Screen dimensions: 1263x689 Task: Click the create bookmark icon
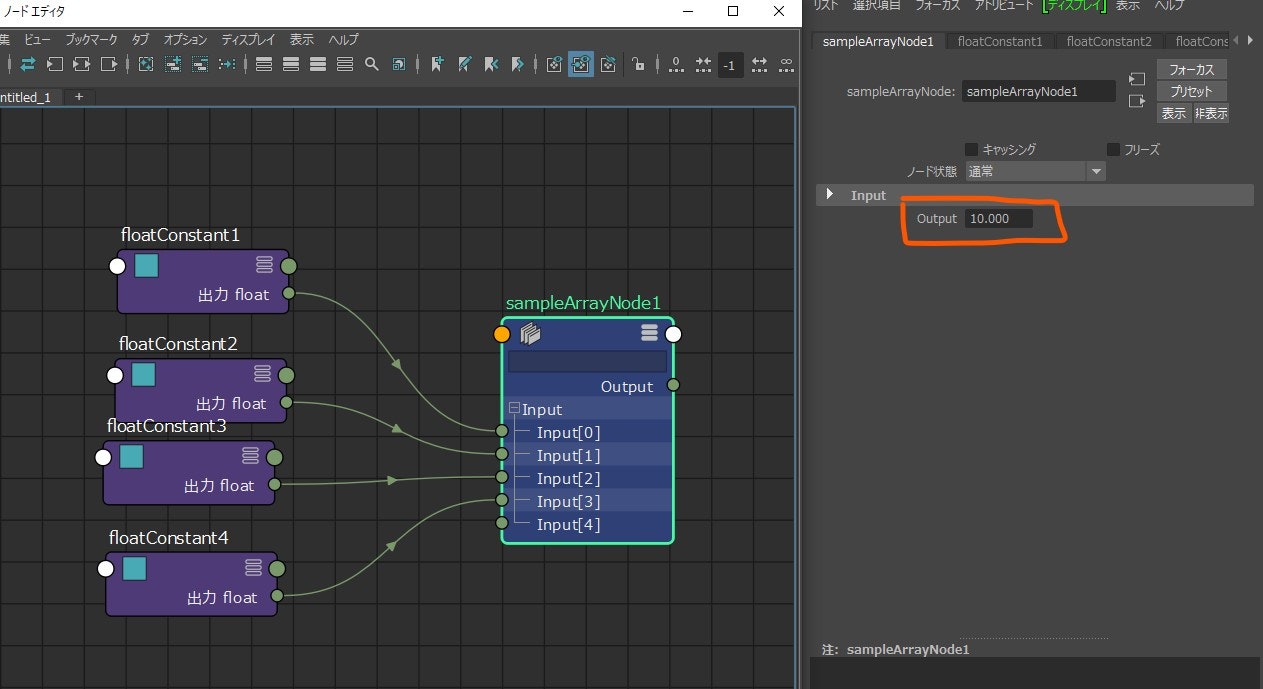(x=437, y=64)
